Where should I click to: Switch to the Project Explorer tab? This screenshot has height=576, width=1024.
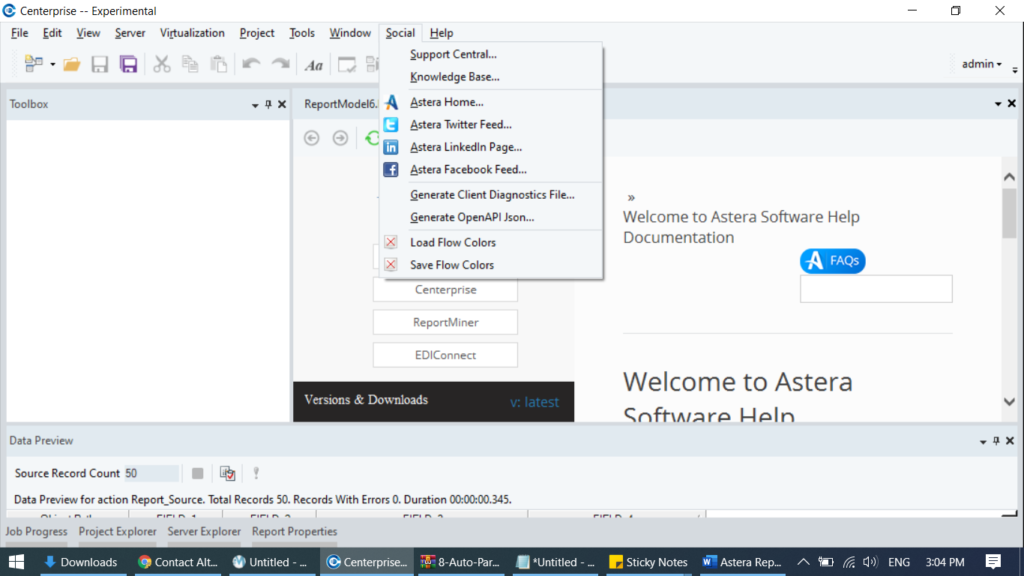[x=117, y=532]
